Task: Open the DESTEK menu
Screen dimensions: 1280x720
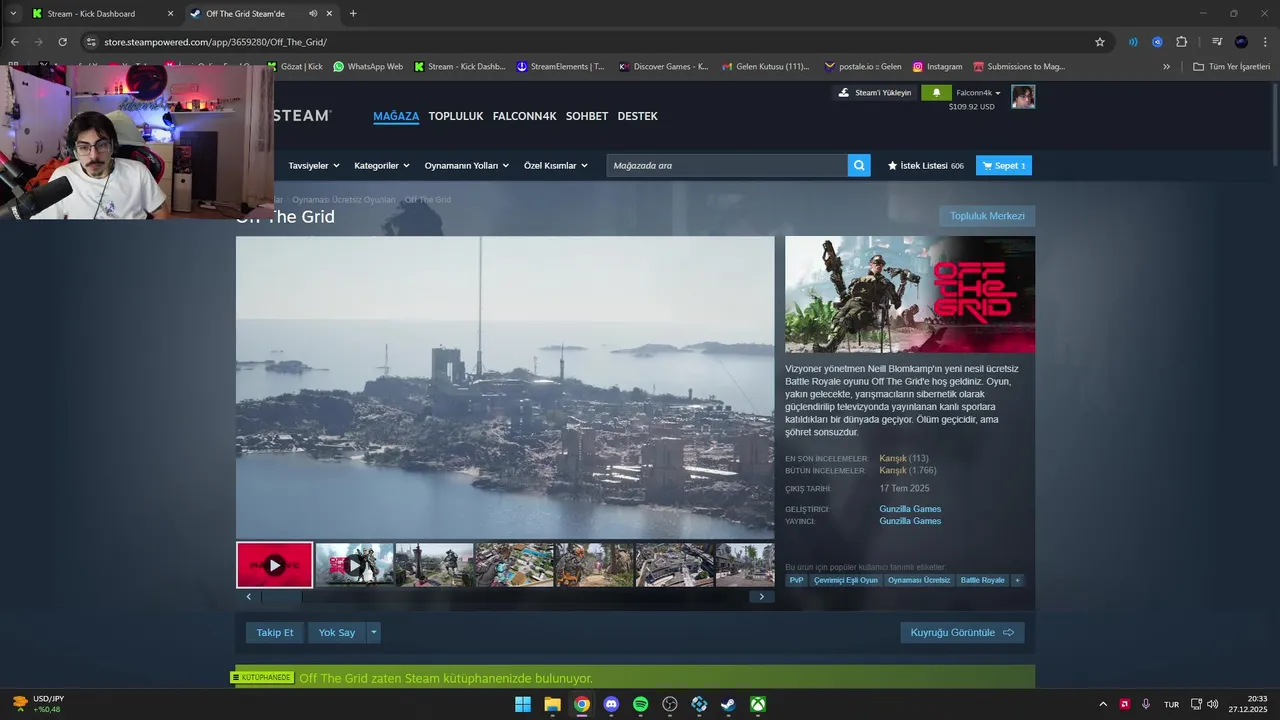Action: 638,116
